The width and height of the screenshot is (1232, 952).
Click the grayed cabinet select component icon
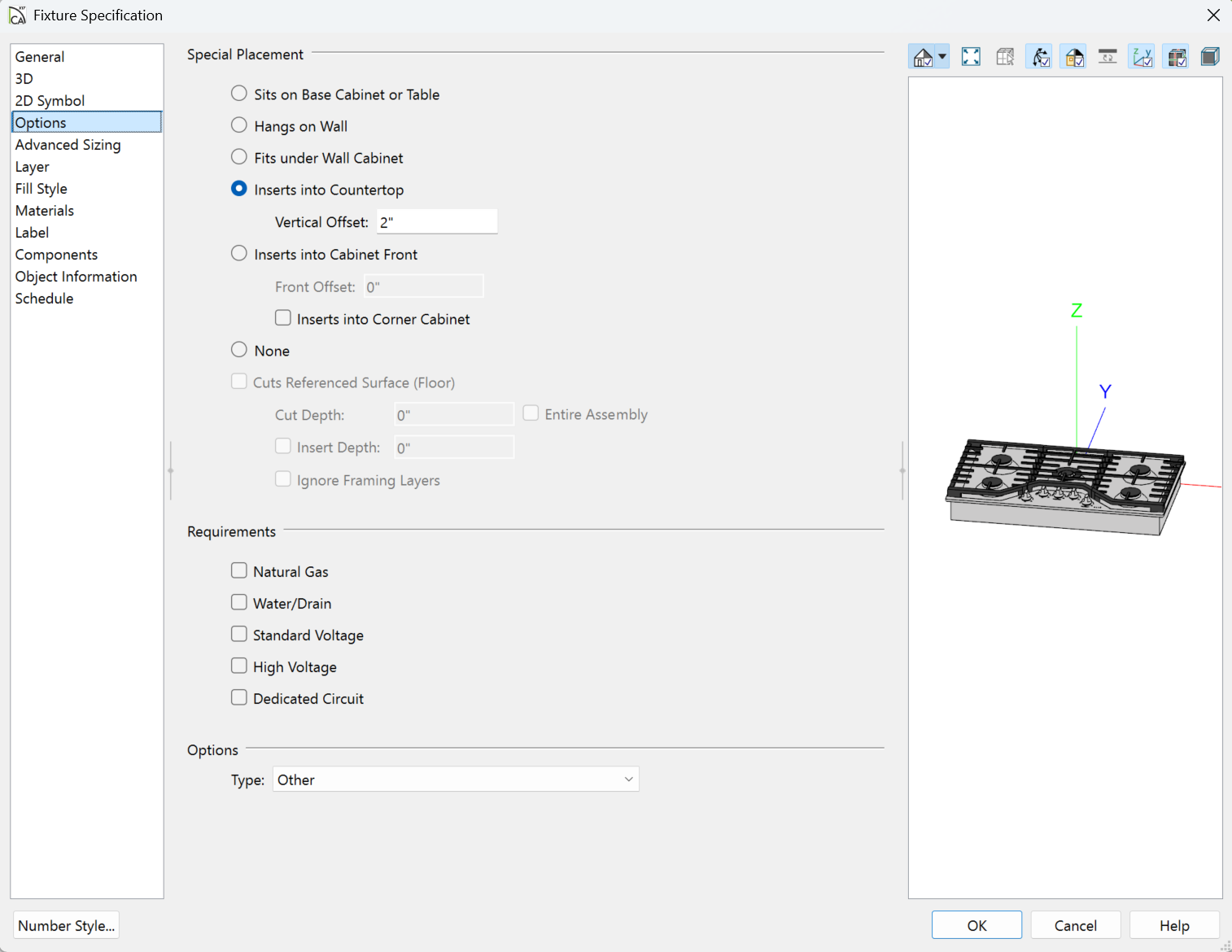[1005, 57]
